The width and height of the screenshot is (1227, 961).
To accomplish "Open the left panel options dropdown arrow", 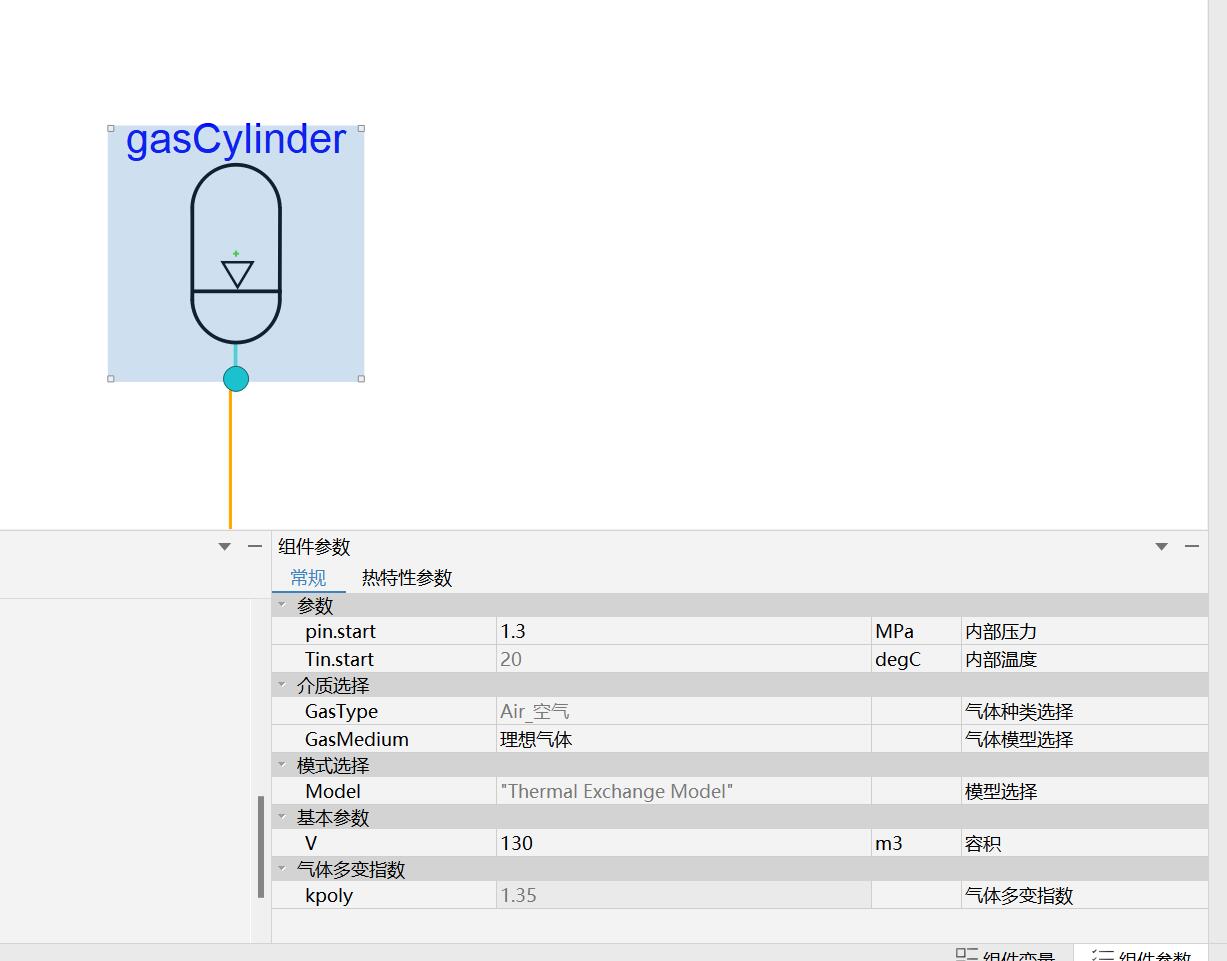I will 224,547.
